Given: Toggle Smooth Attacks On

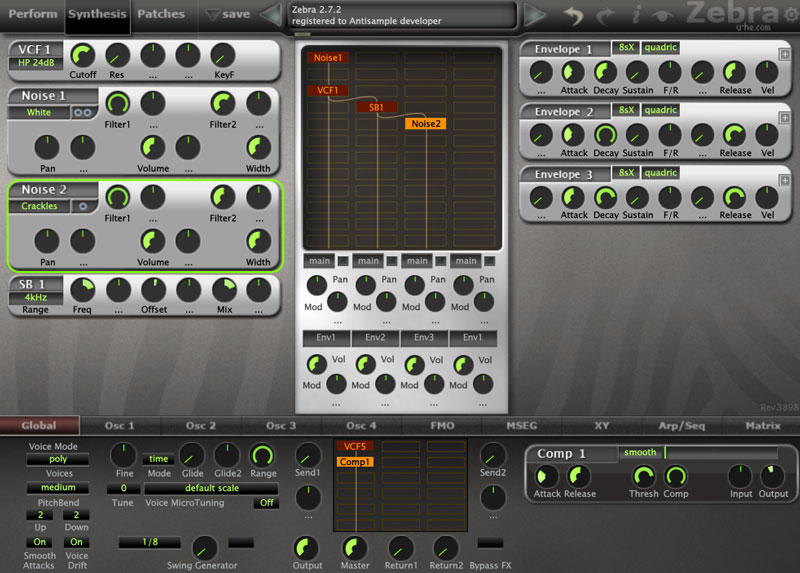Looking at the screenshot, I should [x=39, y=542].
